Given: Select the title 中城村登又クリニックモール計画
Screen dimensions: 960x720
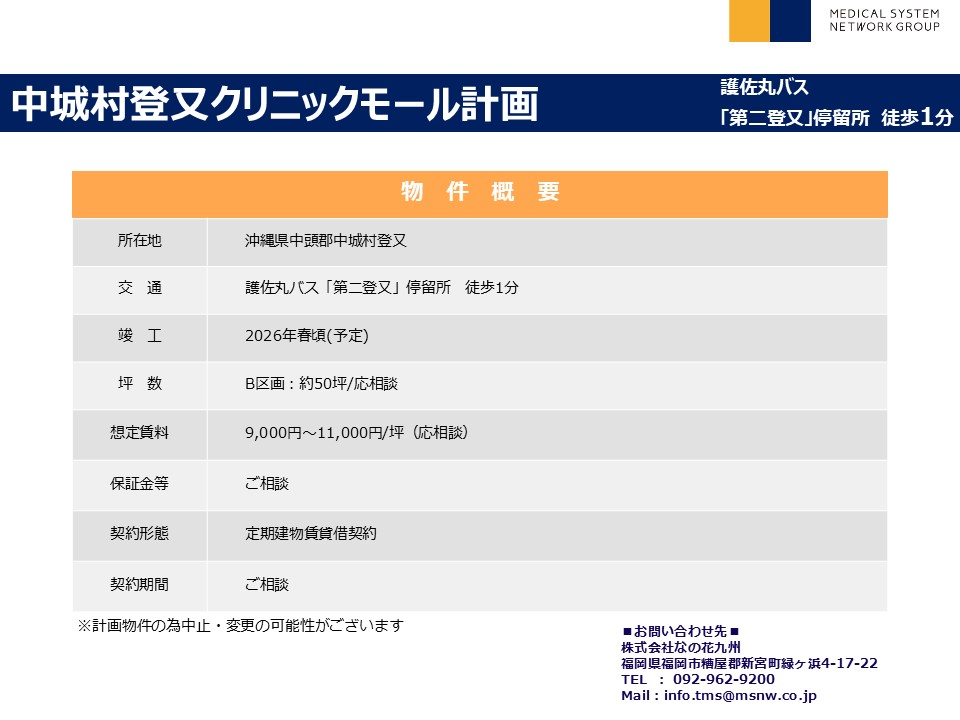Looking at the screenshot, I should 275,103.
